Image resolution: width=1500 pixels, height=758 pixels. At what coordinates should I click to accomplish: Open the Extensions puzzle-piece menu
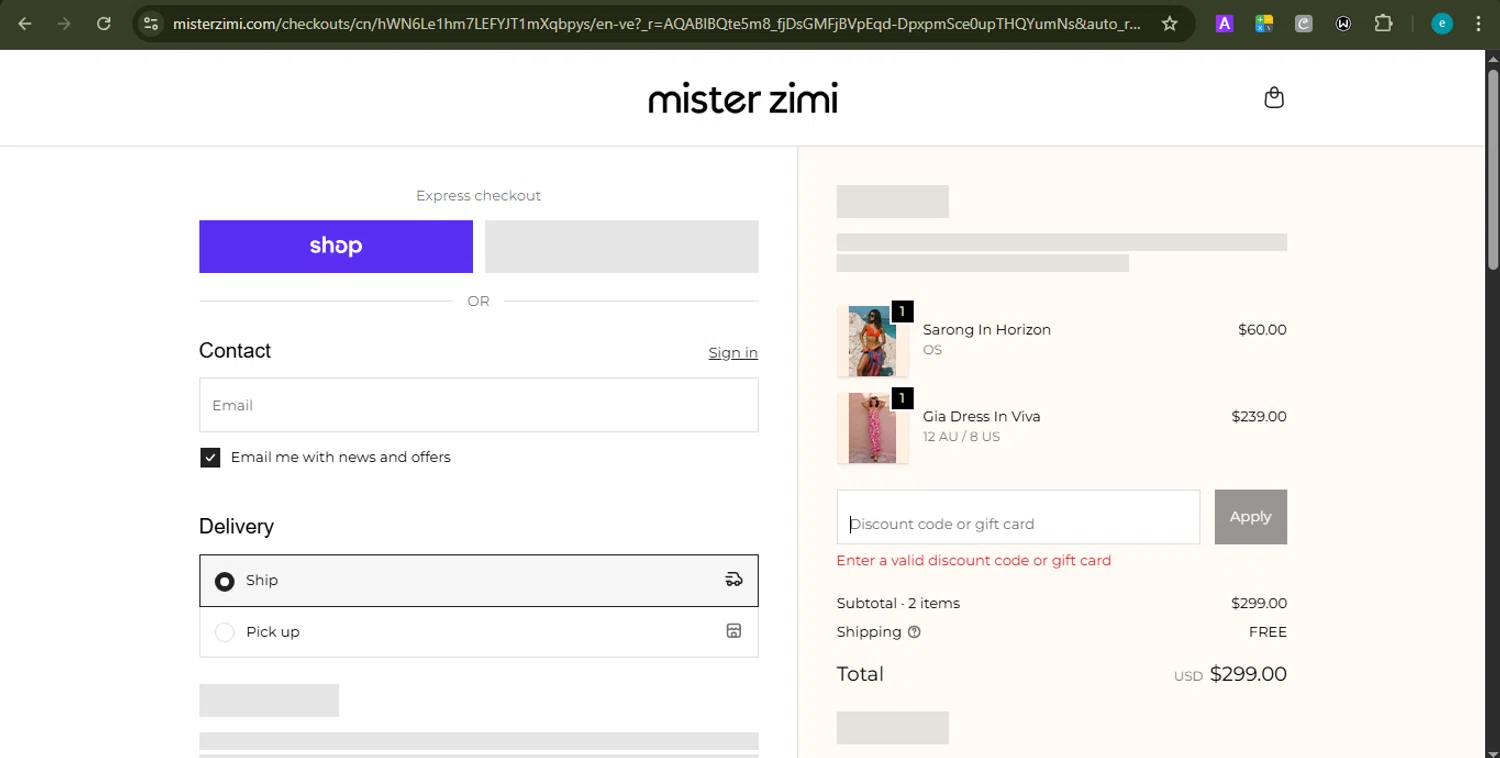(1384, 24)
